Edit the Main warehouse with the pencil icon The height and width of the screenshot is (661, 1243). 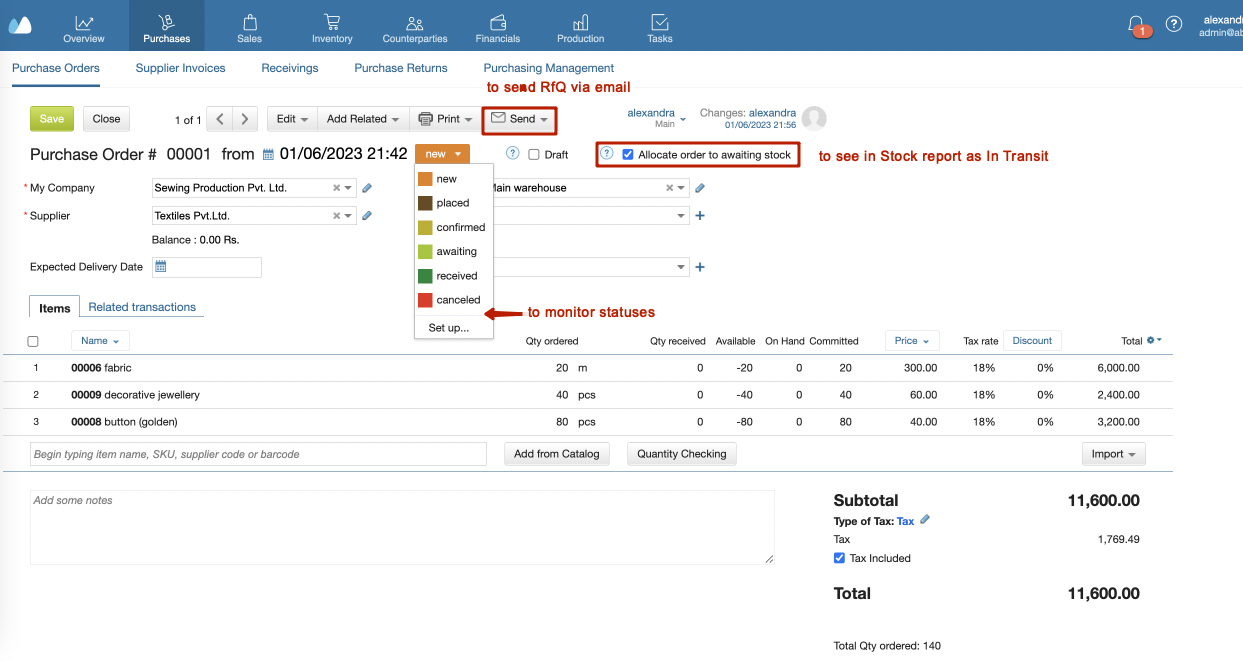tap(700, 188)
